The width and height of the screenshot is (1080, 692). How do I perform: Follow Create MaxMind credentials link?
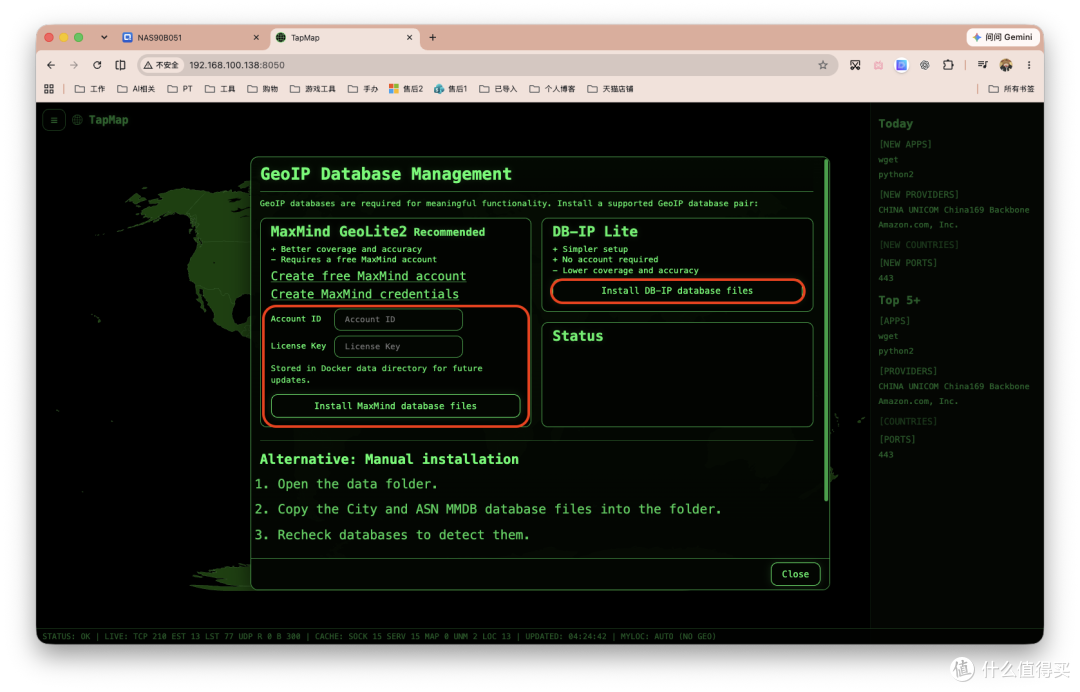coord(364,294)
